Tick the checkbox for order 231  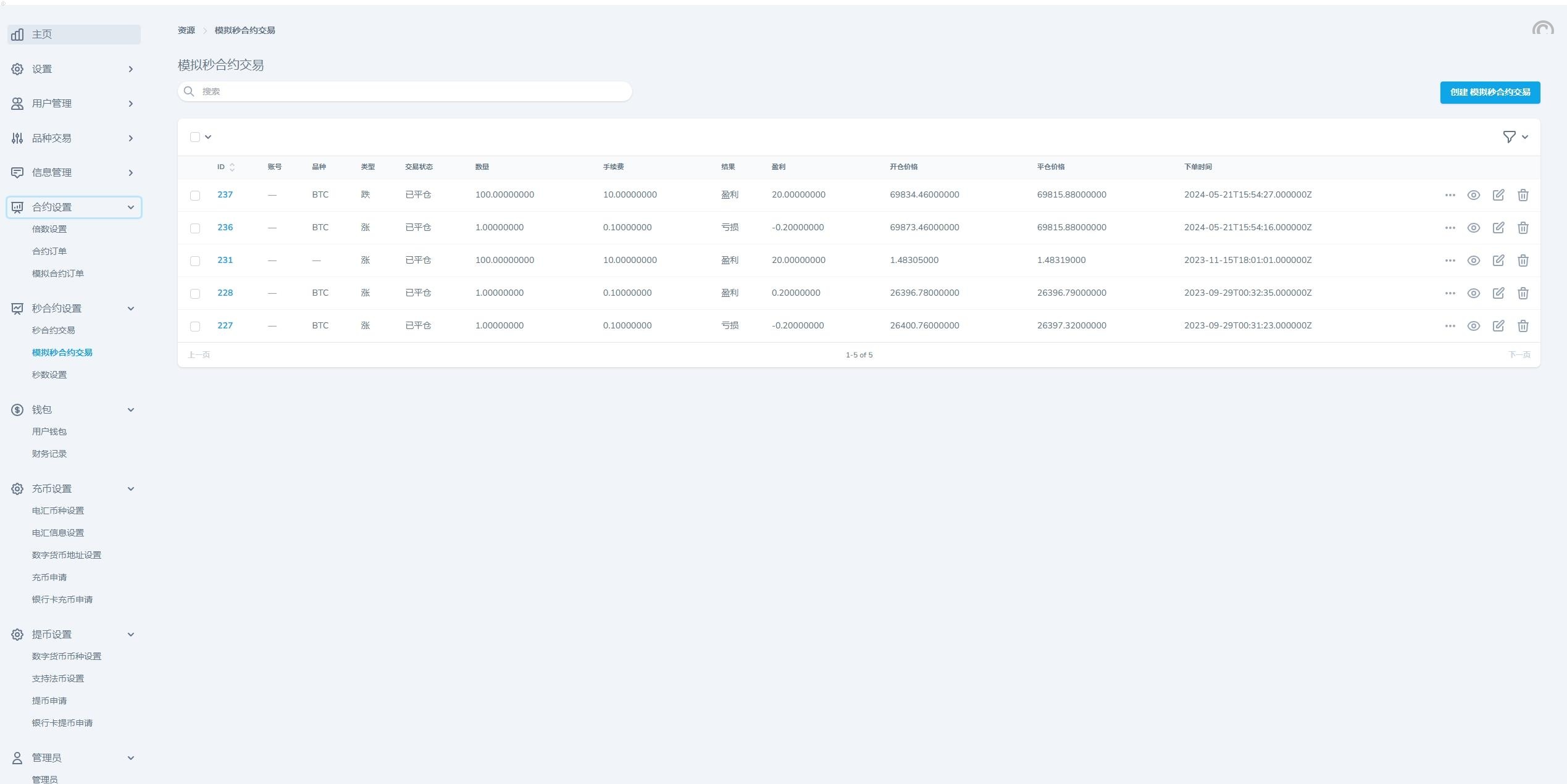point(195,261)
